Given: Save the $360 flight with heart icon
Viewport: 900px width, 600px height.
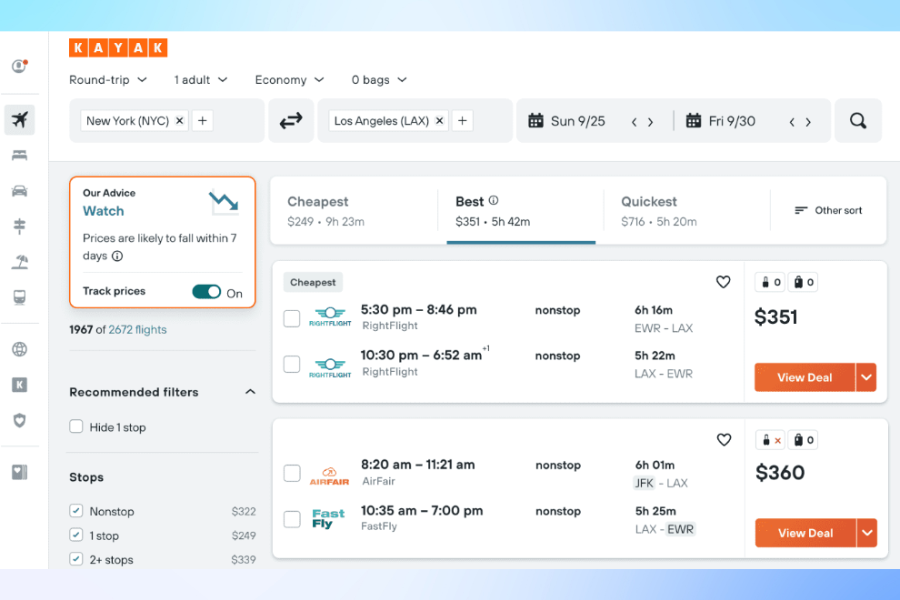Looking at the screenshot, I should click(724, 440).
